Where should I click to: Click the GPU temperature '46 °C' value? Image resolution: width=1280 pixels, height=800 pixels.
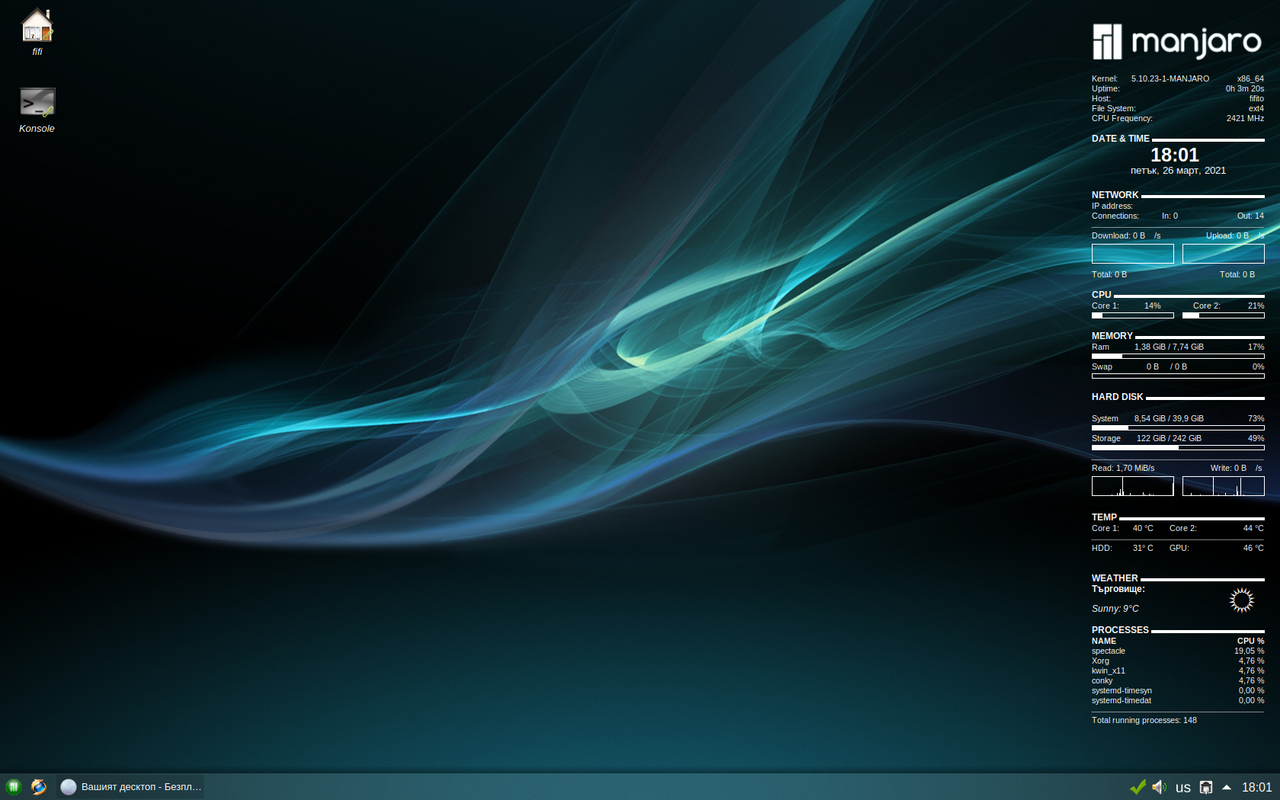coord(1254,548)
